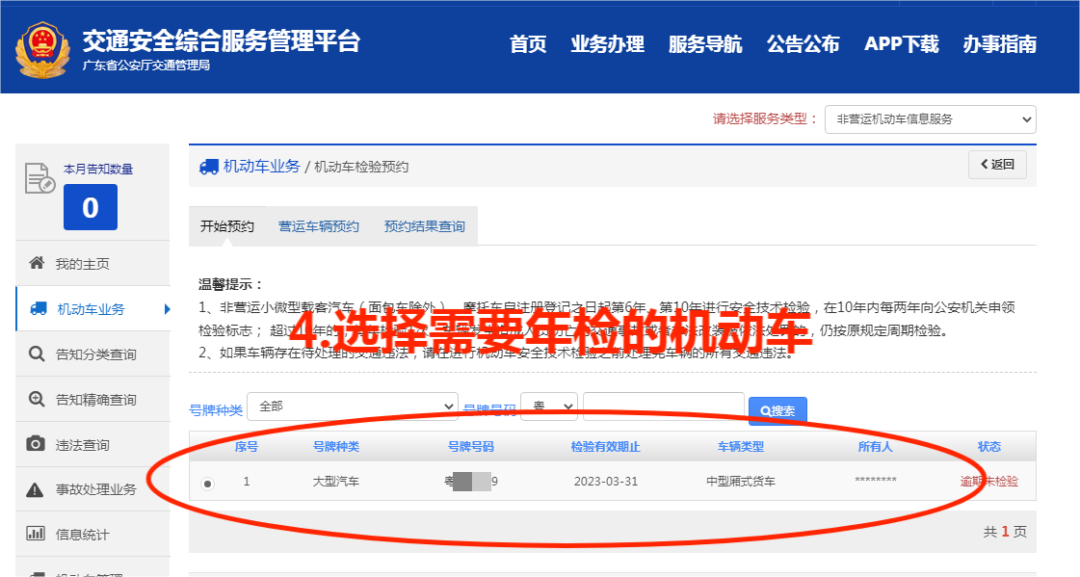Click the 号牌号码 column header
The width and height of the screenshot is (1080, 577).
coord(470,446)
